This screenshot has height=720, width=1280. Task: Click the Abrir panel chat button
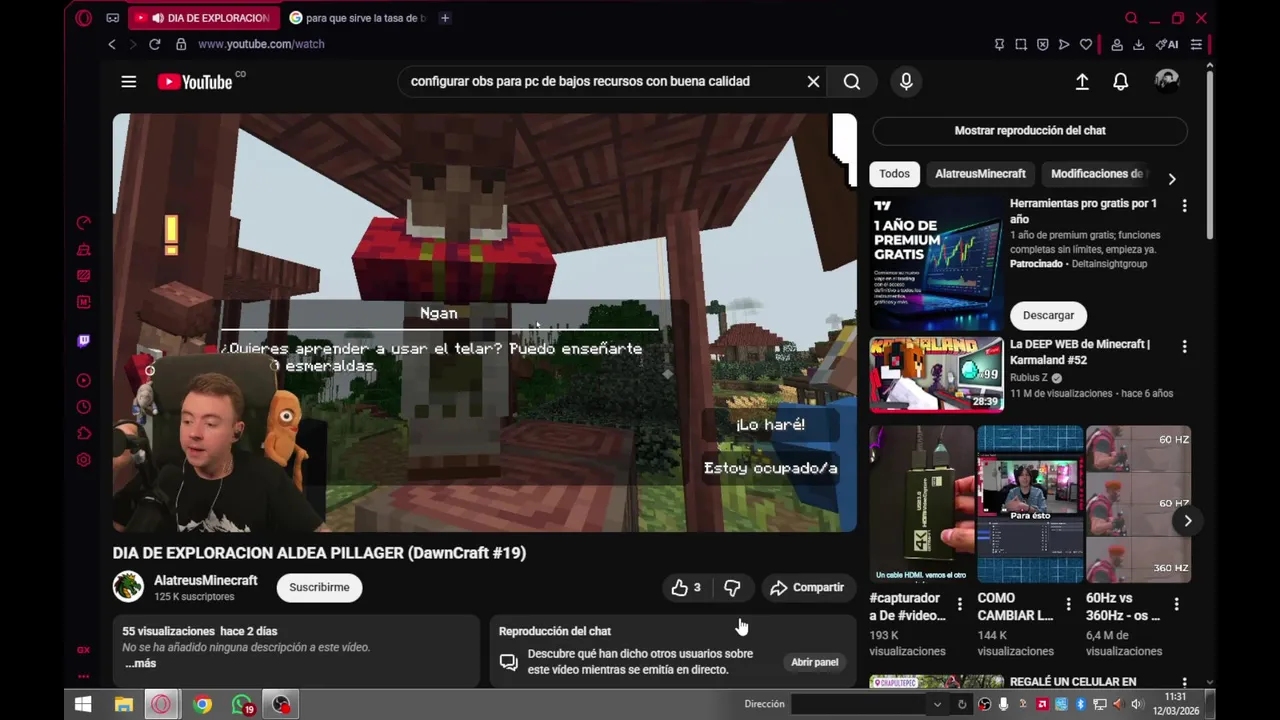click(814, 662)
